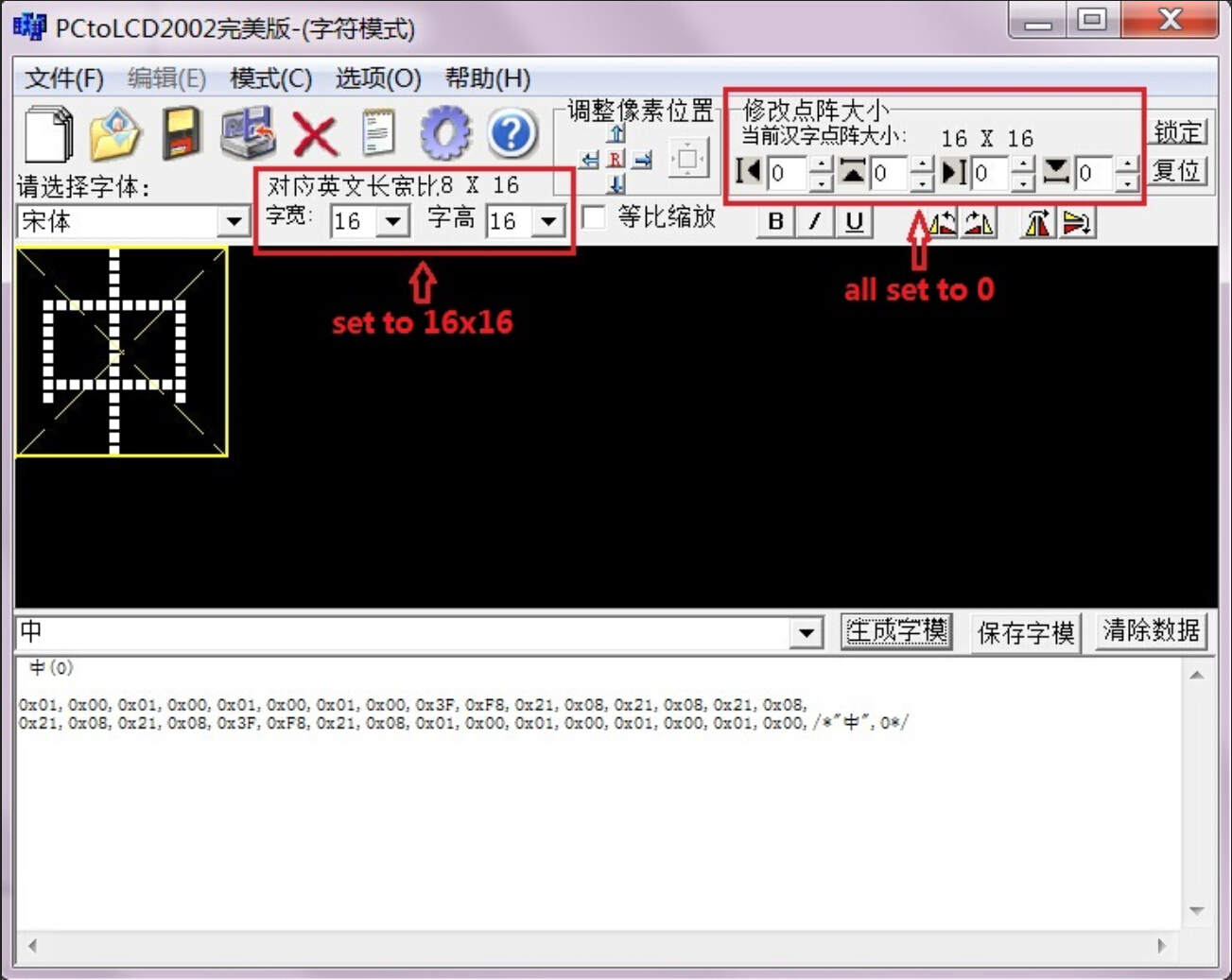Click the 生成字模 button

point(896,631)
